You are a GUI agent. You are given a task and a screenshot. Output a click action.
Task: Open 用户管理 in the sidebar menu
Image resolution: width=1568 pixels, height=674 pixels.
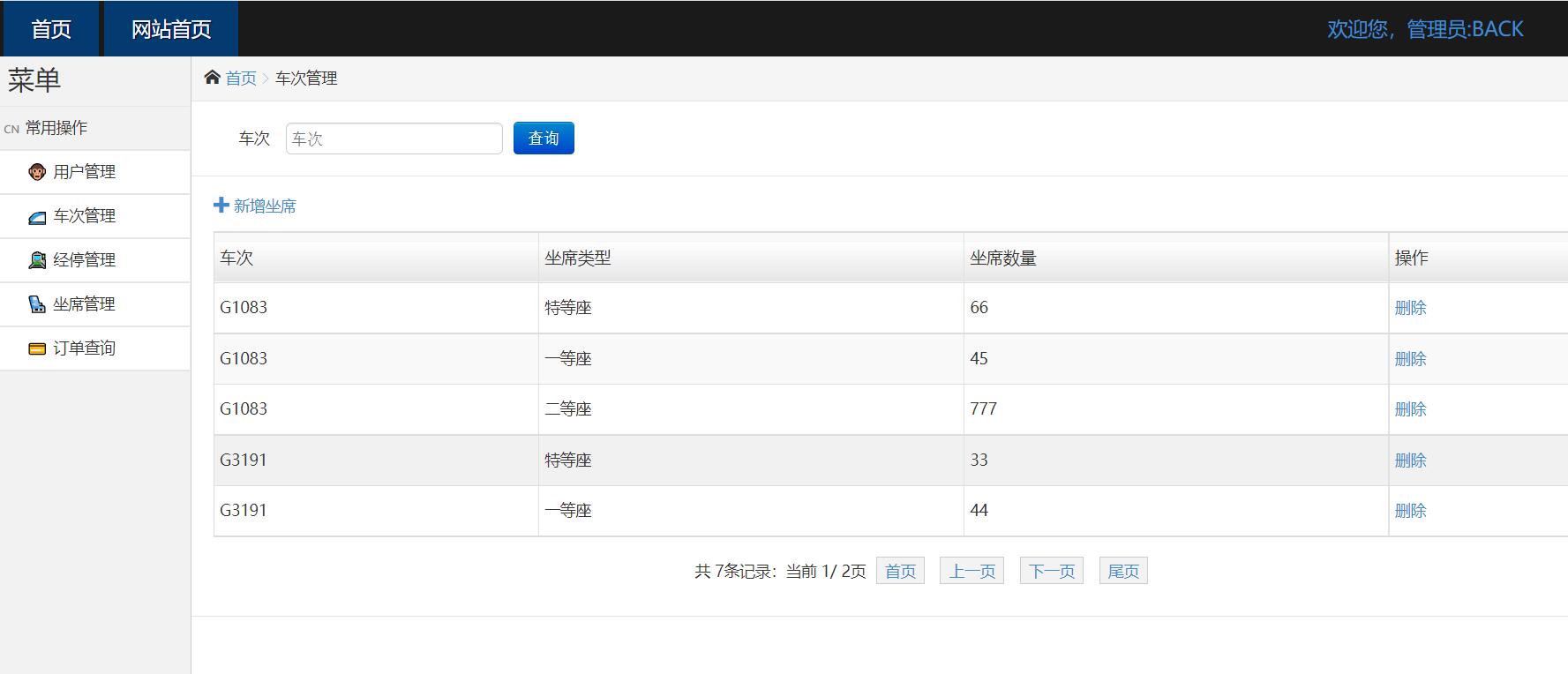click(95, 172)
